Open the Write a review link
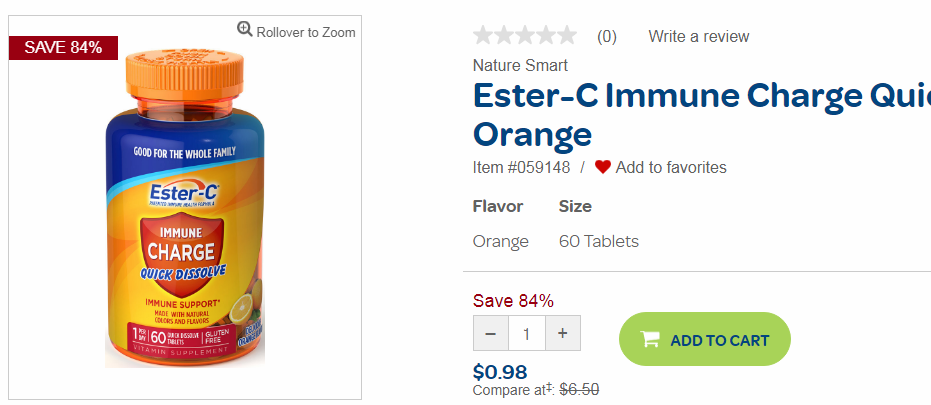Viewport: 931px width, 405px height. click(698, 36)
